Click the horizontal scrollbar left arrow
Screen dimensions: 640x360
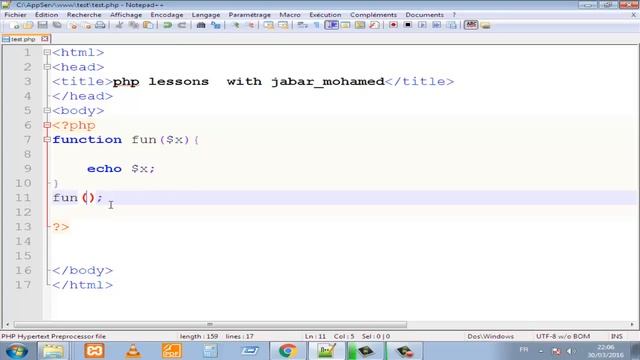click(7, 324)
